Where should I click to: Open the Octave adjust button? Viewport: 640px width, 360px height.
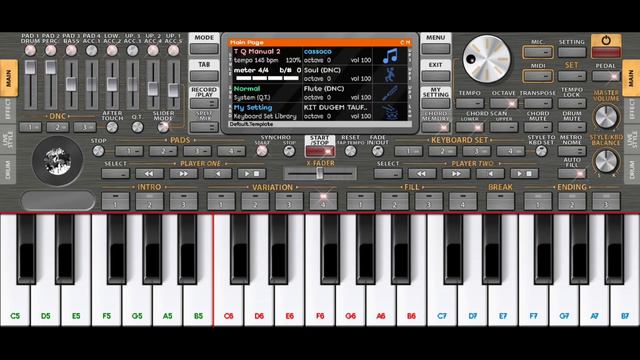click(504, 103)
